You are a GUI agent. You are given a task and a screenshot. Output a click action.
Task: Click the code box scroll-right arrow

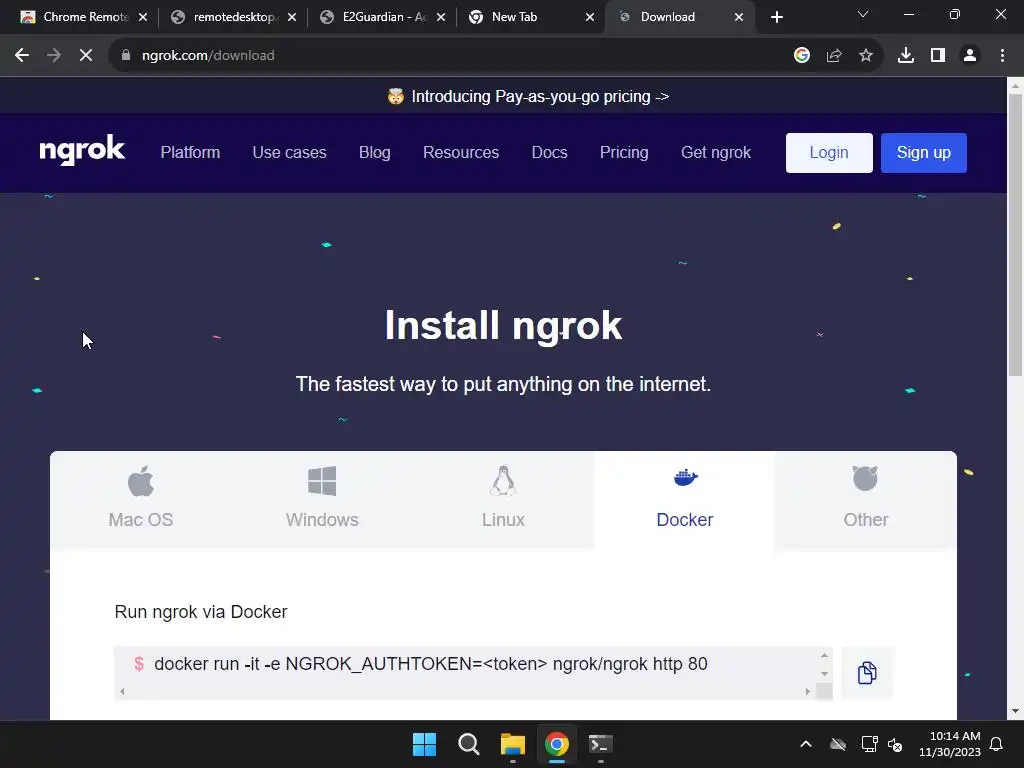click(x=808, y=691)
